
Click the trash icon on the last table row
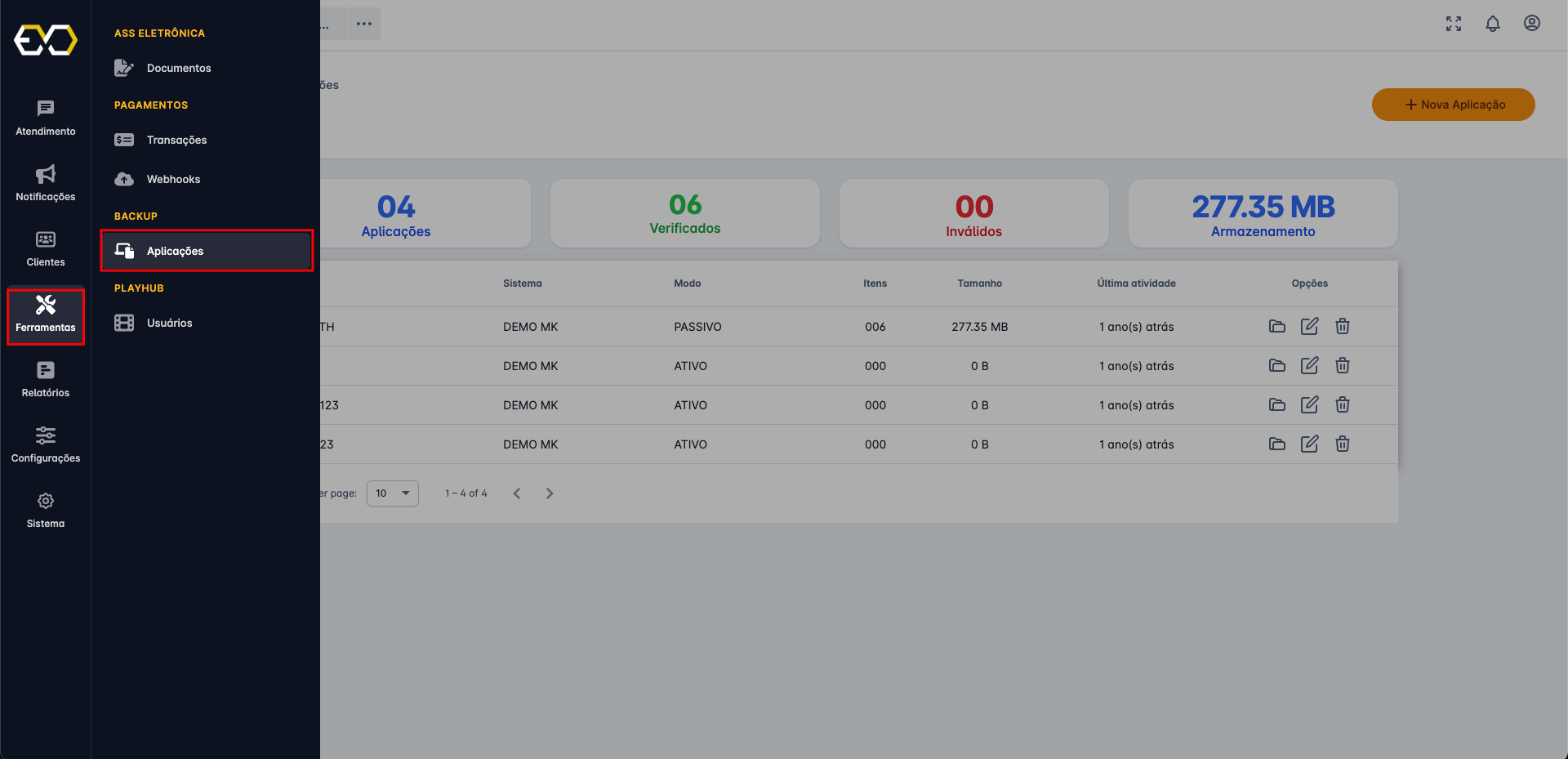[x=1343, y=444]
